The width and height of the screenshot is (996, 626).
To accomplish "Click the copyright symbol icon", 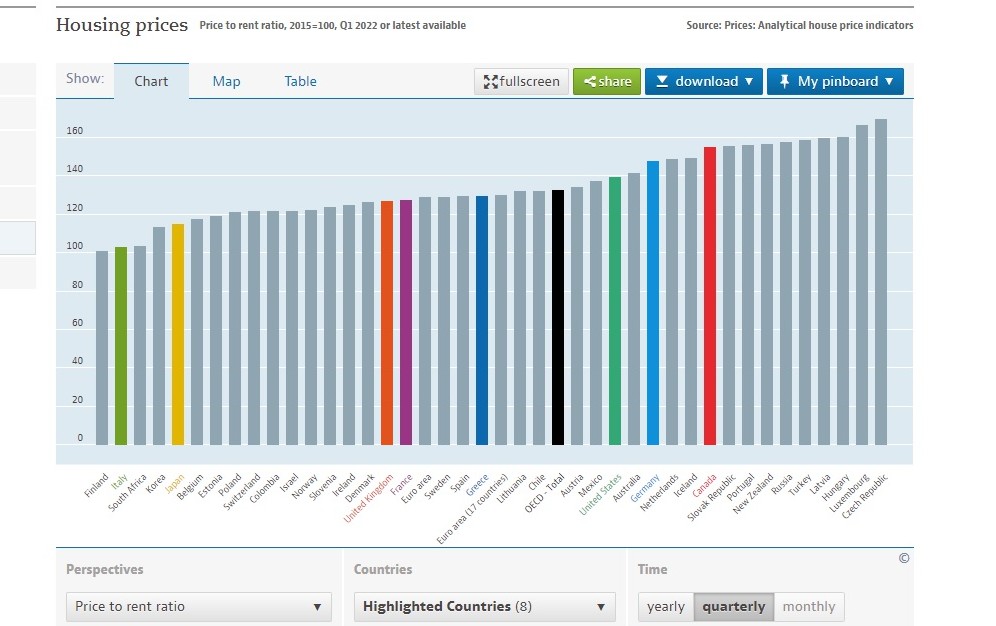I will 904,558.
